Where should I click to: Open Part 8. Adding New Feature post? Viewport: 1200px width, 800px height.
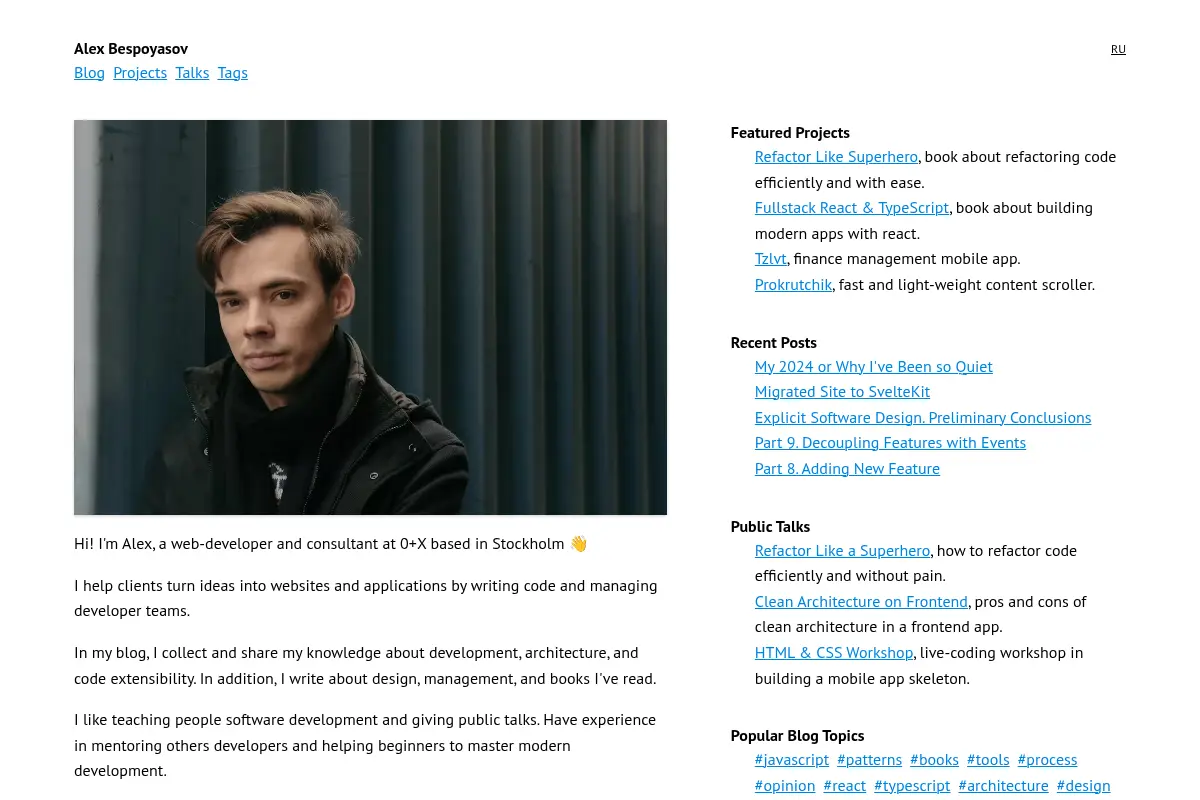tap(847, 469)
